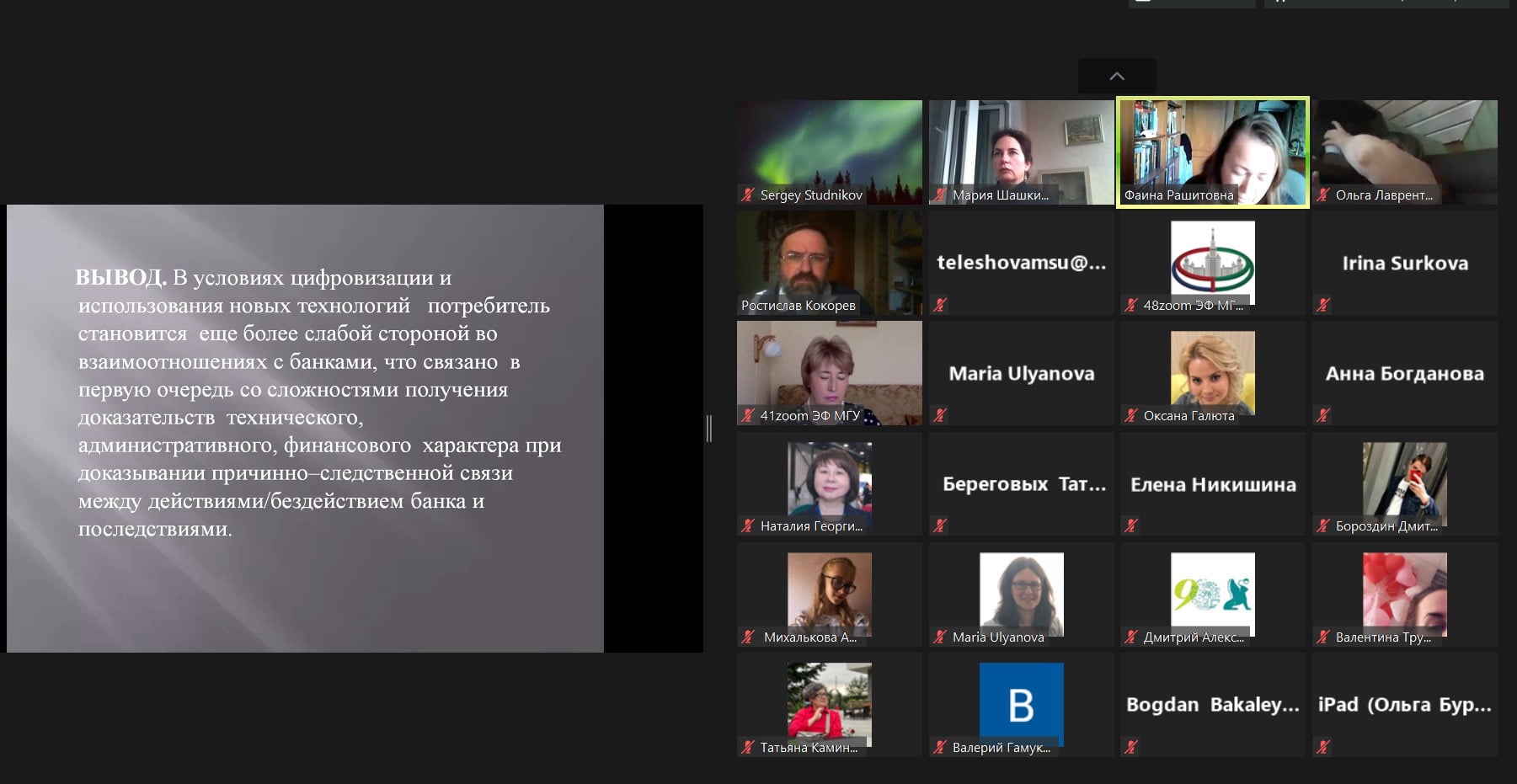Click the muted mic icon under Bogdan Bakaley…

coord(1130,747)
